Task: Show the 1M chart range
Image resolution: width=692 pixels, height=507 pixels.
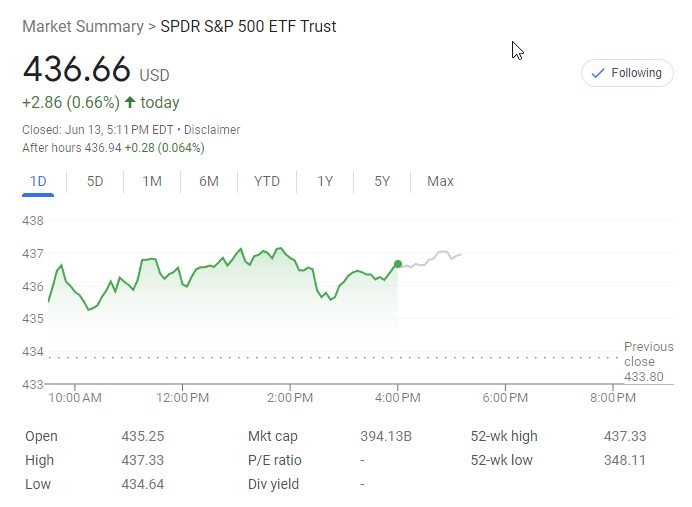Action: (152, 181)
